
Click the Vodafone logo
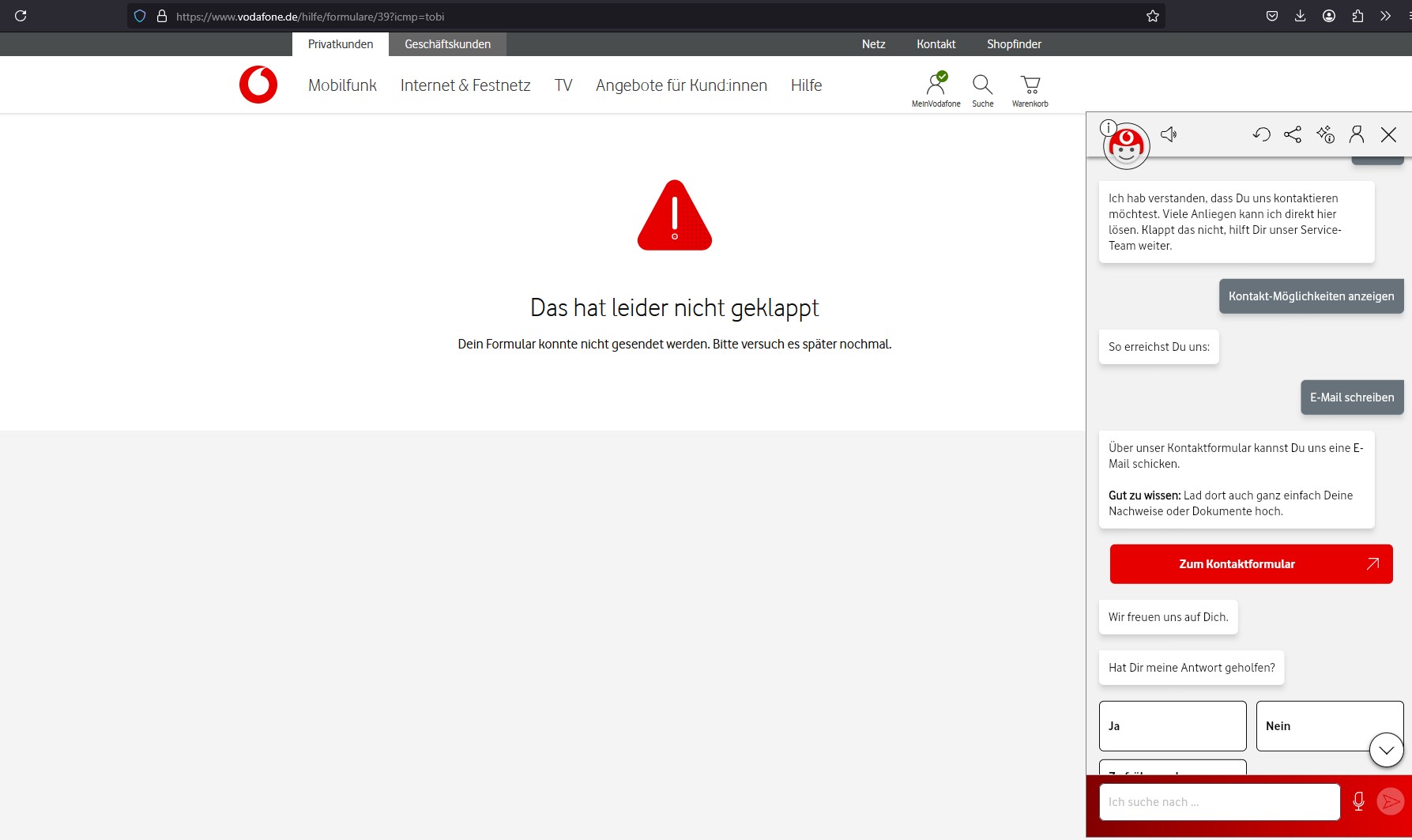[258, 85]
